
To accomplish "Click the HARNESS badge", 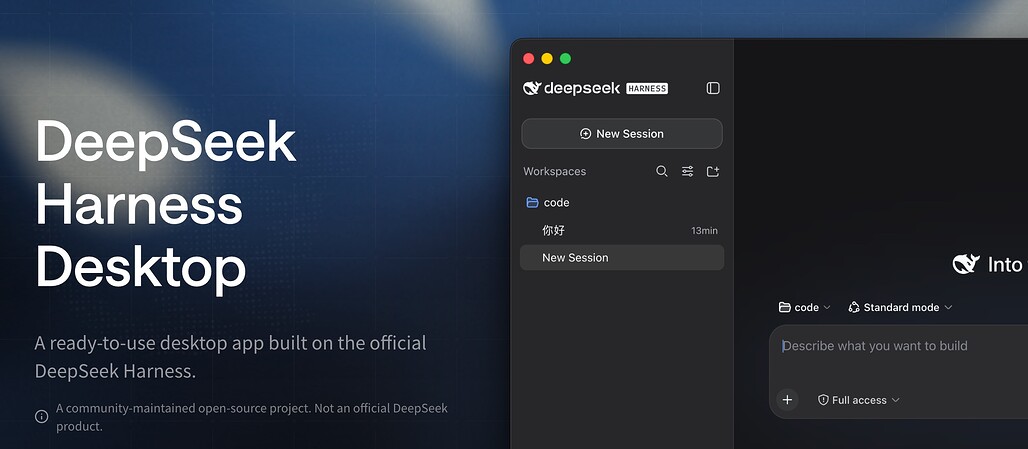I will [x=646, y=88].
